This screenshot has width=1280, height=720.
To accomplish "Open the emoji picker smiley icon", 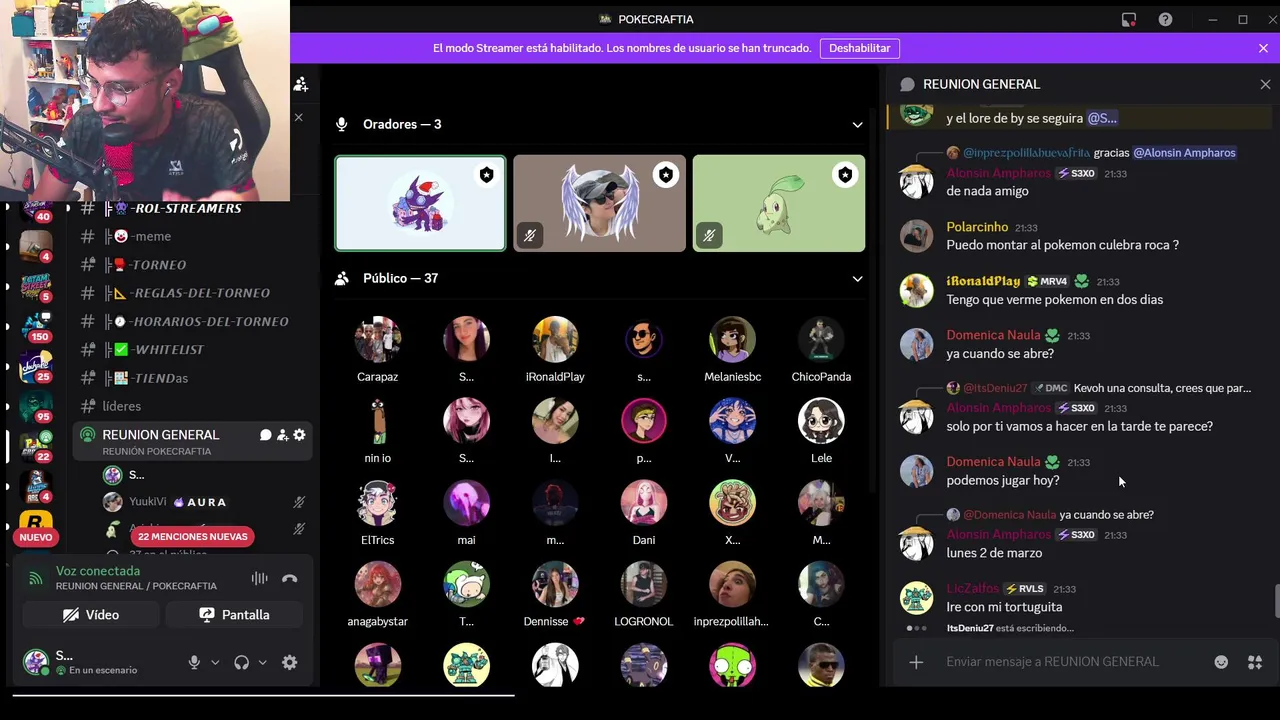I will click(1221, 662).
